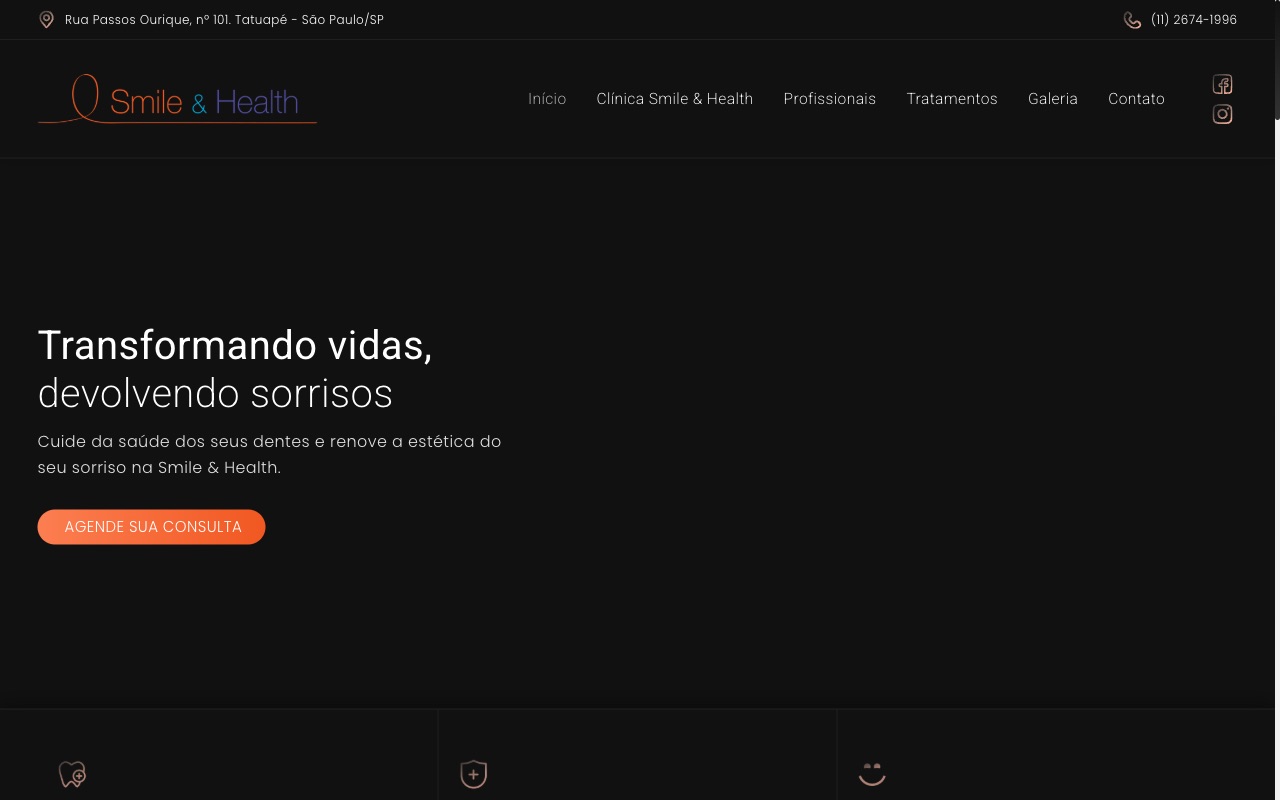Image resolution: width=1280 pixels, height=800 pixels.
Task: Open the Facebook page icon
Action: point(1222,84)
